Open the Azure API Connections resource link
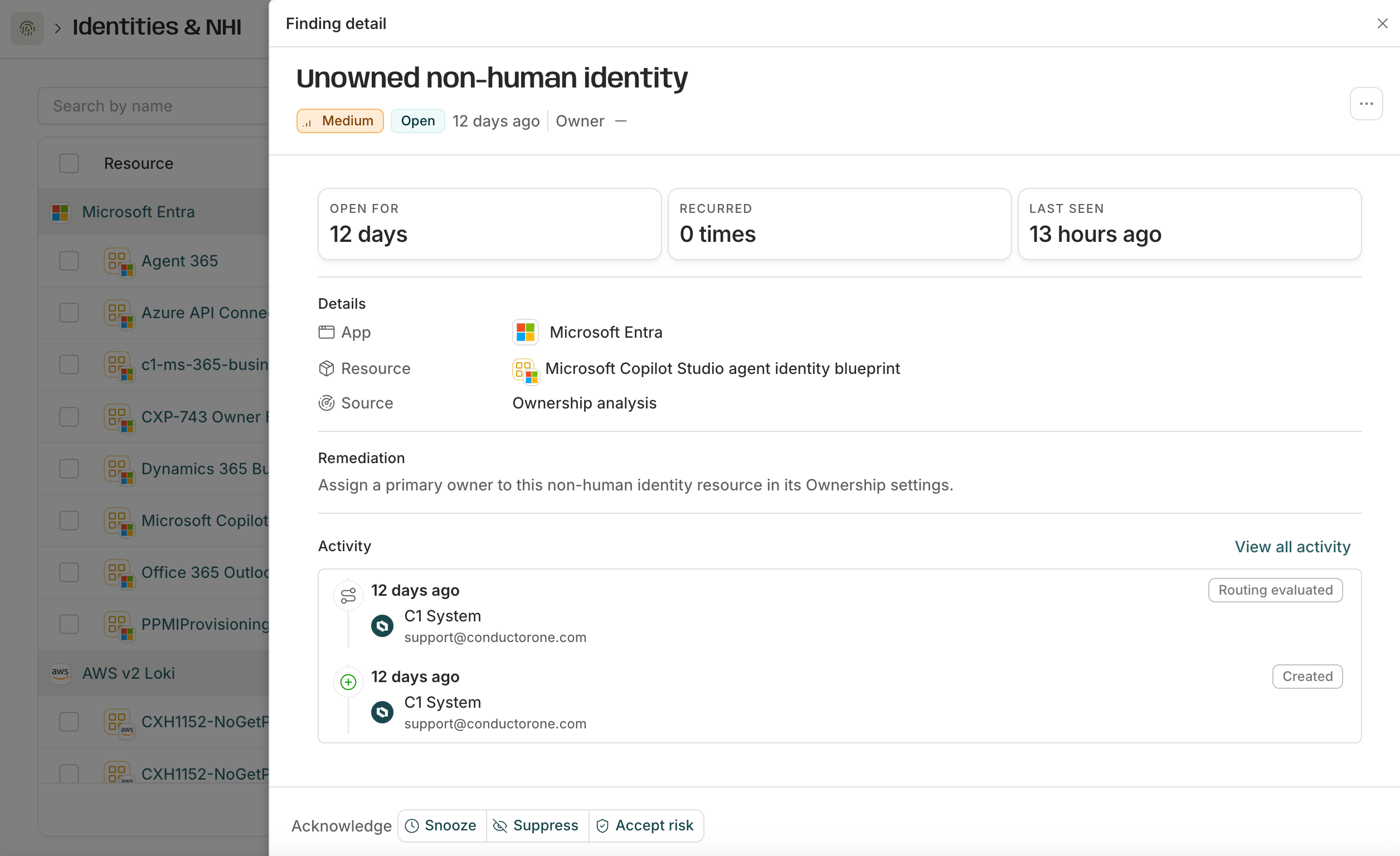 pyautogui.click(x=205, y=313)
